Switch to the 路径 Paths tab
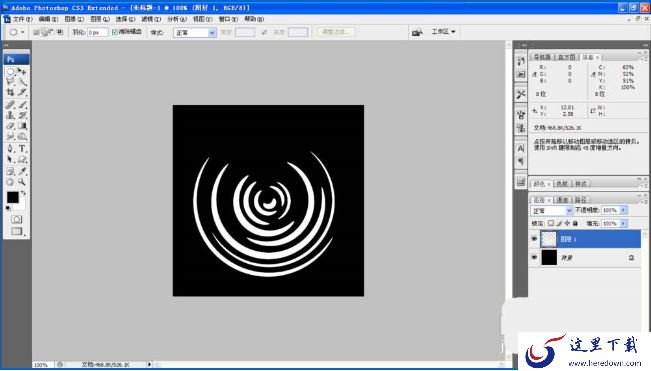This screenshot has height=371, width=651. click(580, 200)
